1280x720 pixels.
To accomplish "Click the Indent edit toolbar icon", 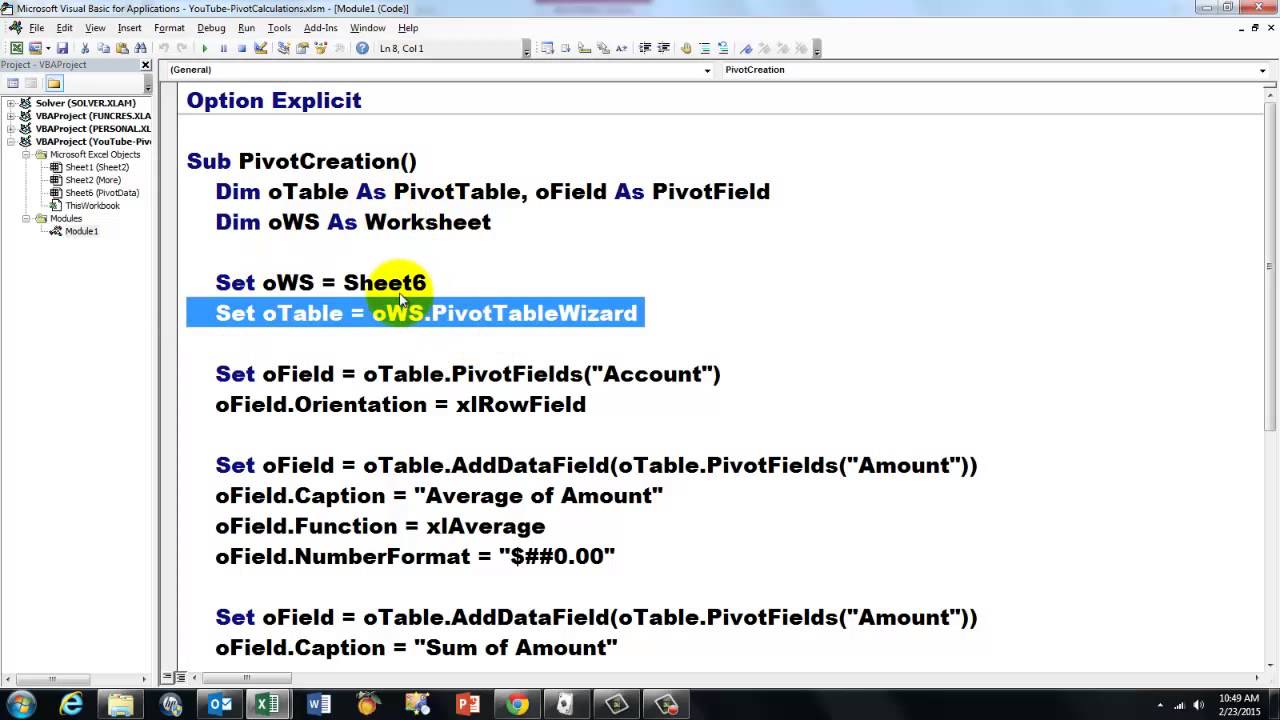I will pos(645,48).
